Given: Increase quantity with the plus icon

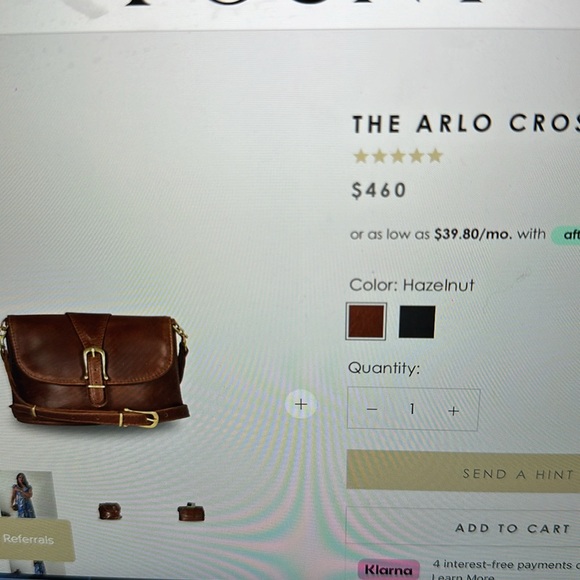Looking at the screenshot, I should [453, 411].
